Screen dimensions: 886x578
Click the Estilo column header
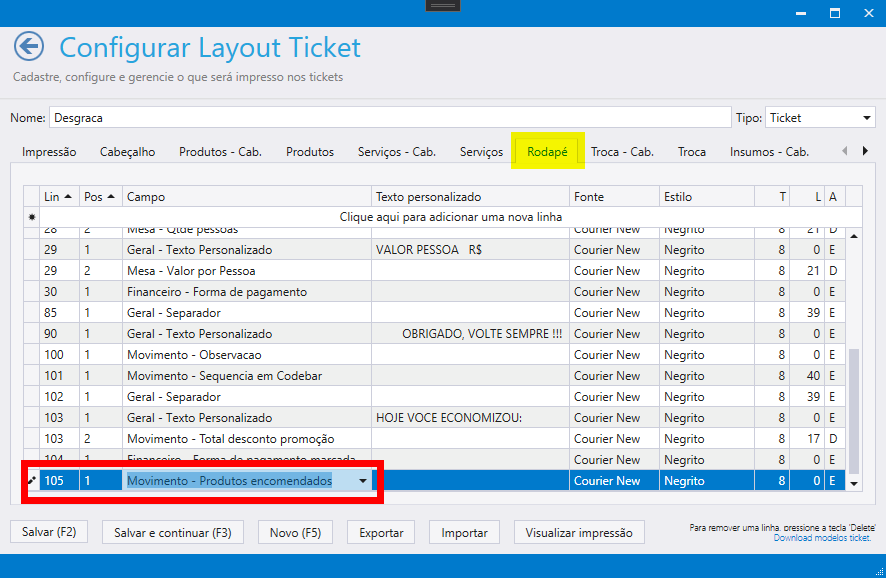[707, 197]
